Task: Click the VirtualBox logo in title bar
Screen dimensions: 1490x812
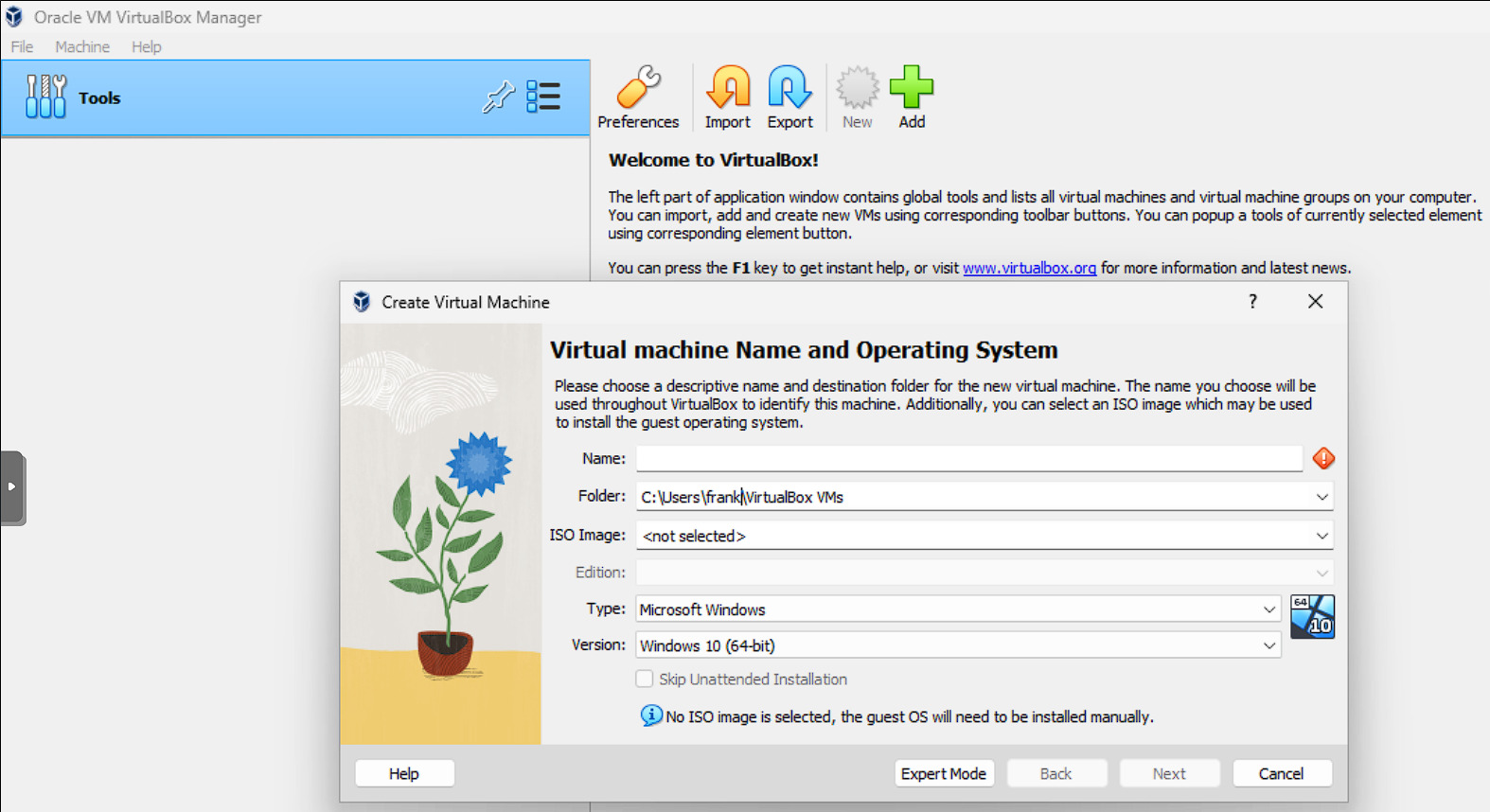Action: [x=14, y=17]
